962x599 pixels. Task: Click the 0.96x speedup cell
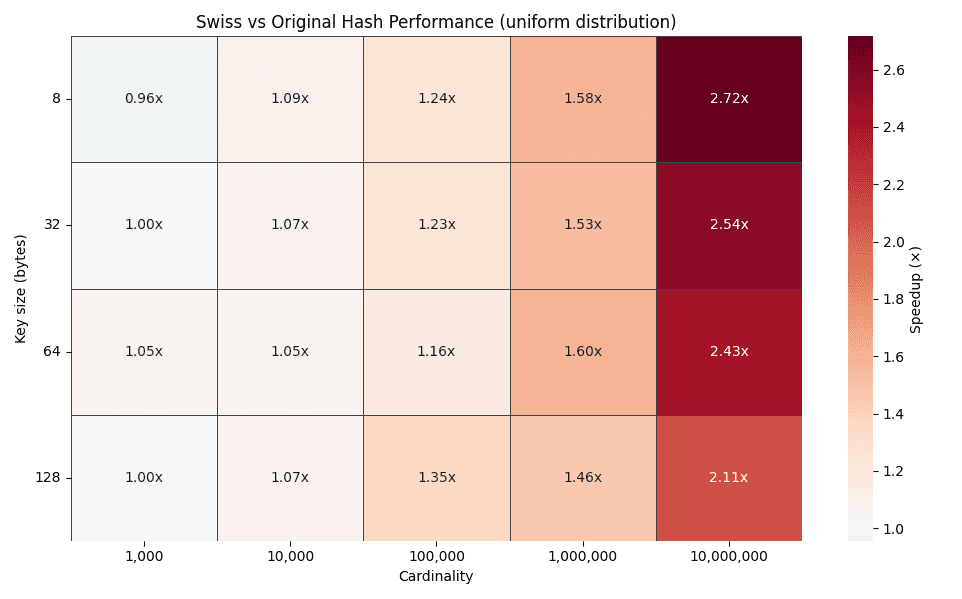click(x=144, y=99)
